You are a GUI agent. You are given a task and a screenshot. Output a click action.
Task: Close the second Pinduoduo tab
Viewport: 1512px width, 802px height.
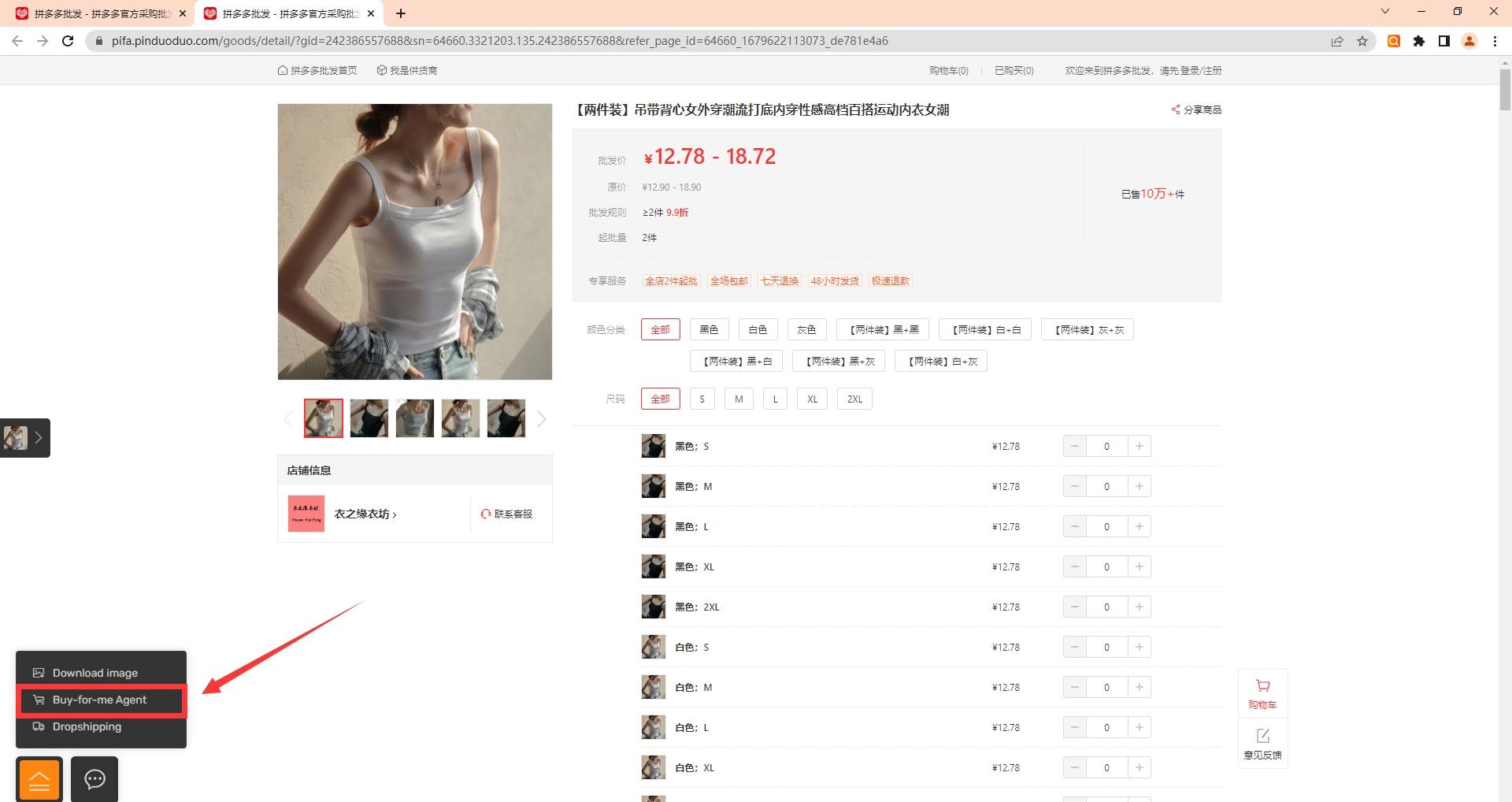pos(371,13)
